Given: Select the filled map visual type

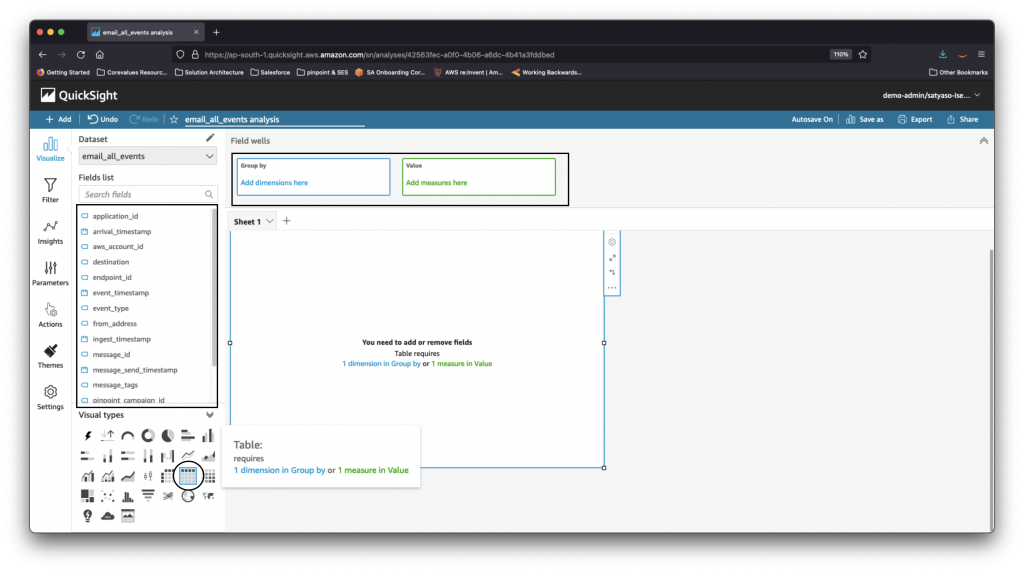Looking at the screenshot, I should pos(208,496).
